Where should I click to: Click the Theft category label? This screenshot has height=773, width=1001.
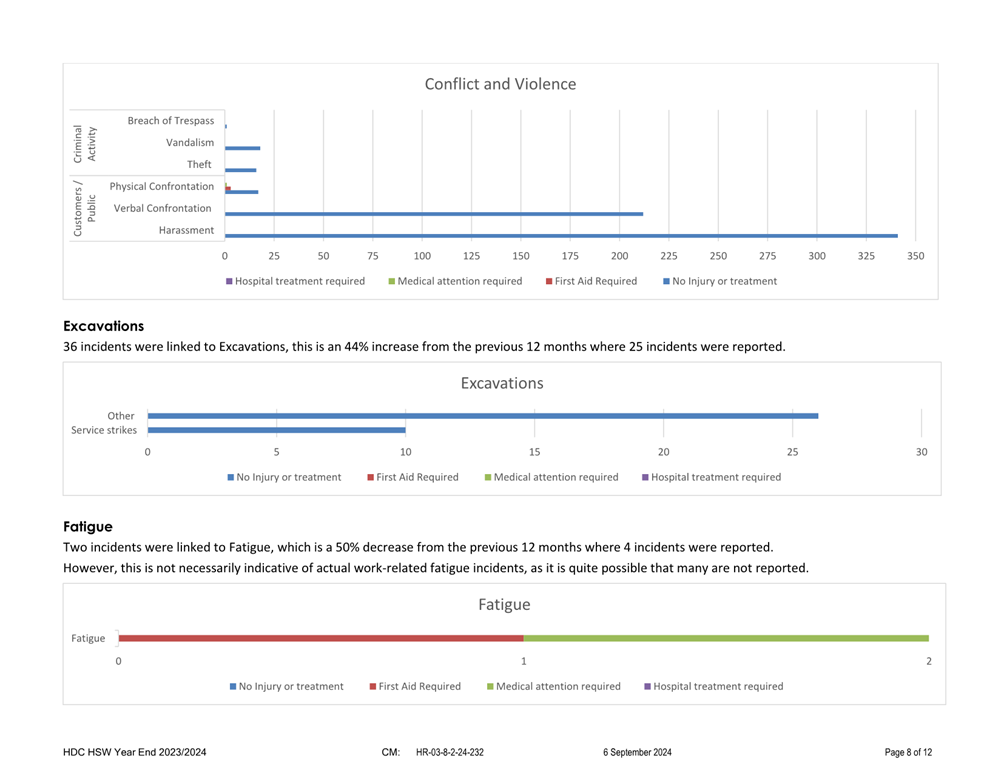(x=199, y=165)
